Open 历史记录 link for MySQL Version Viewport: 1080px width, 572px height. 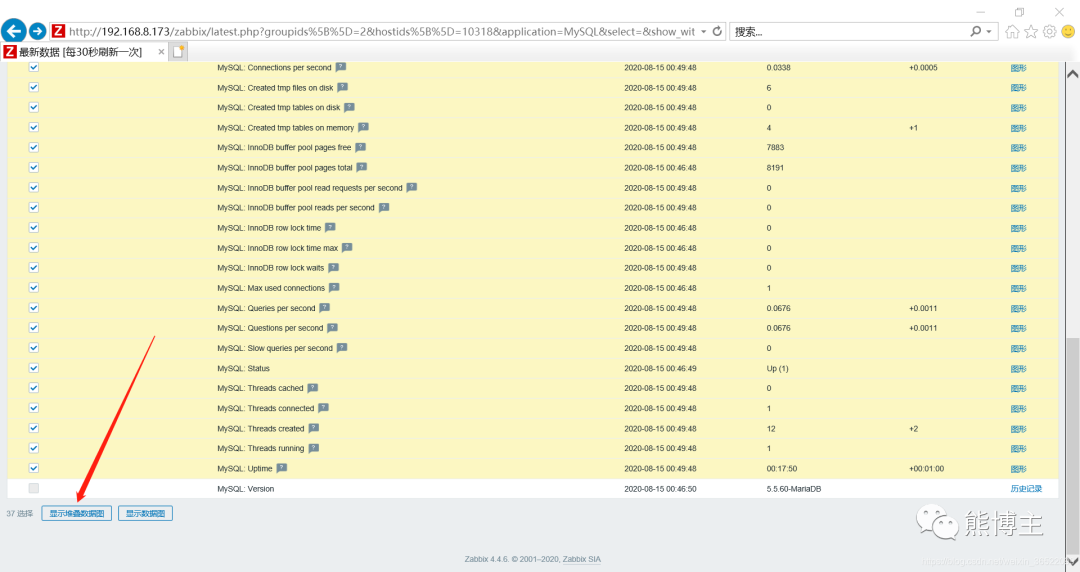[1026, 489]
